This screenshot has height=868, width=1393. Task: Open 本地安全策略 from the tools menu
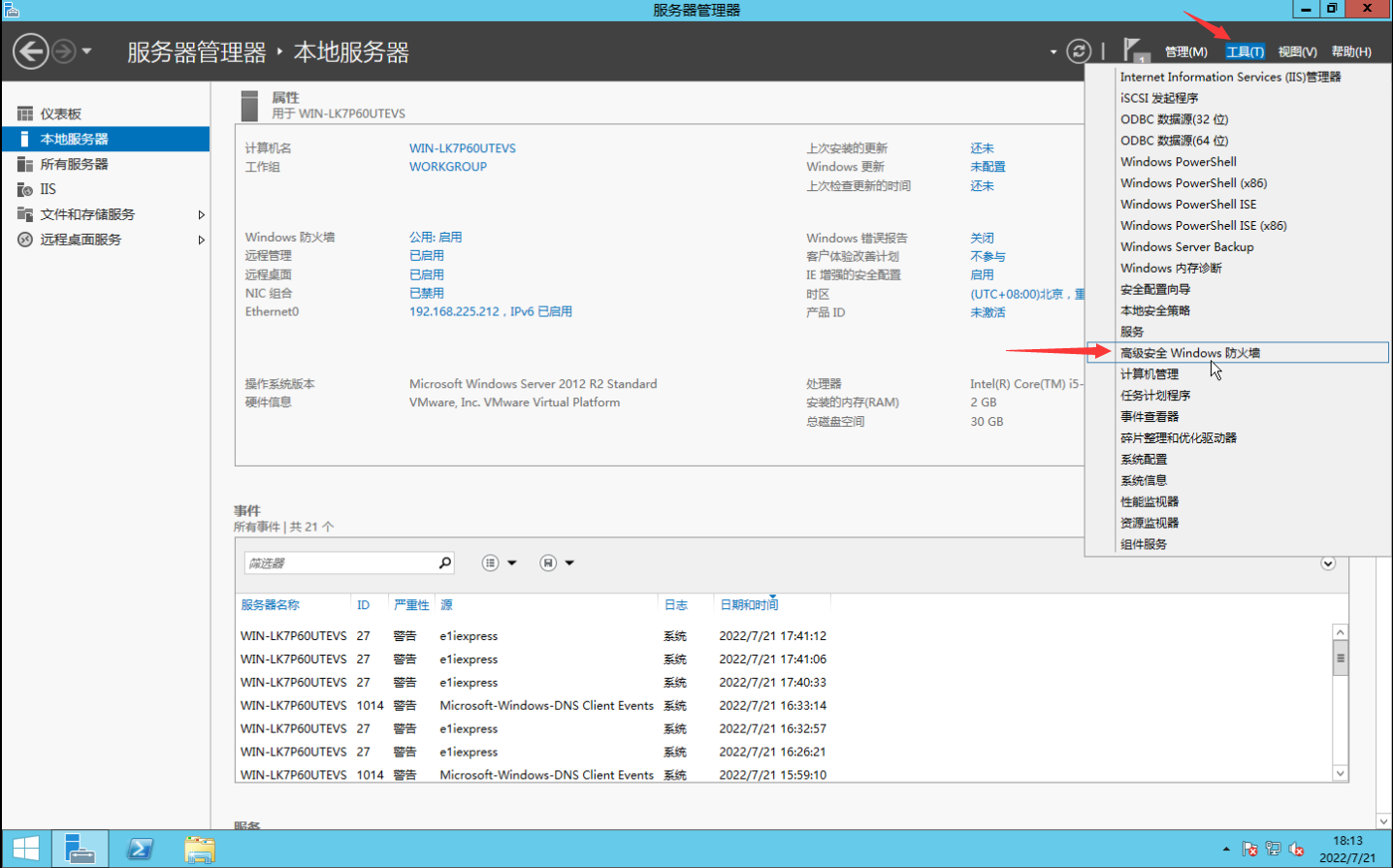[1237, 311]
